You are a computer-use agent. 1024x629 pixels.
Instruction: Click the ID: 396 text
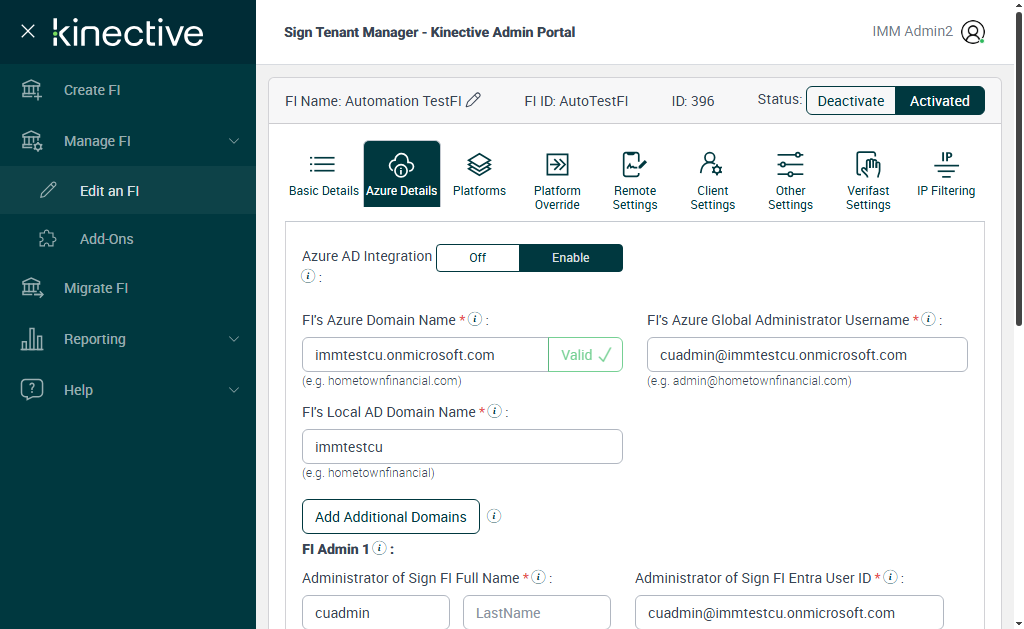point(693,101)
